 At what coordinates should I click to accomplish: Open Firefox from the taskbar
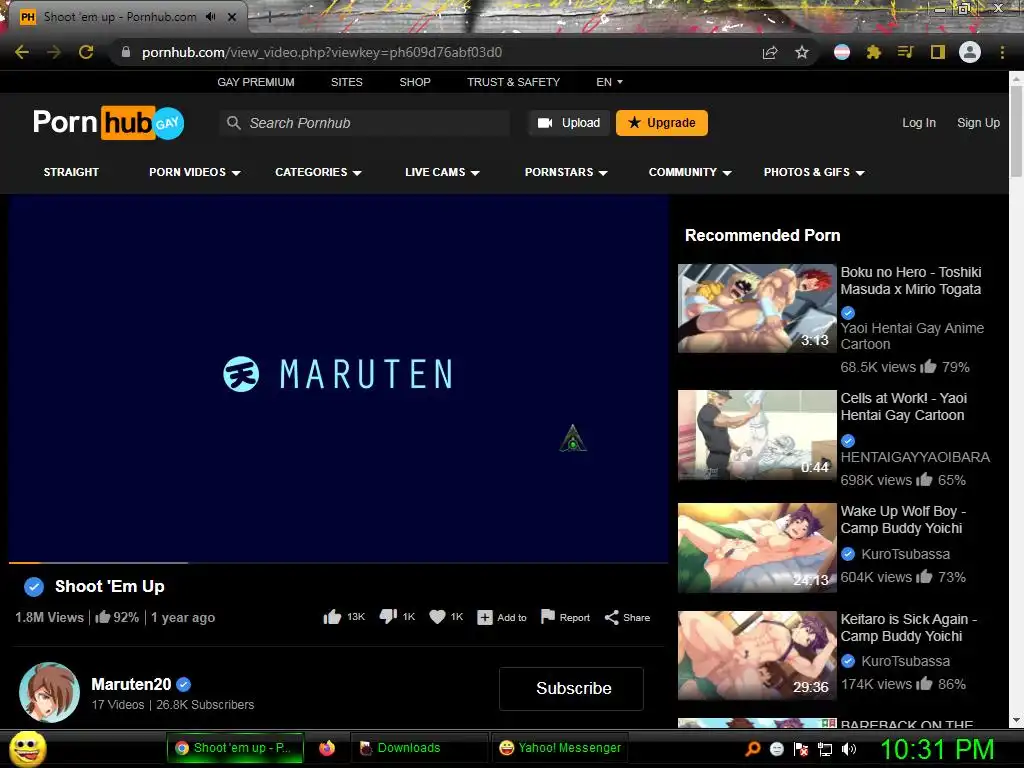coord(327,748)
